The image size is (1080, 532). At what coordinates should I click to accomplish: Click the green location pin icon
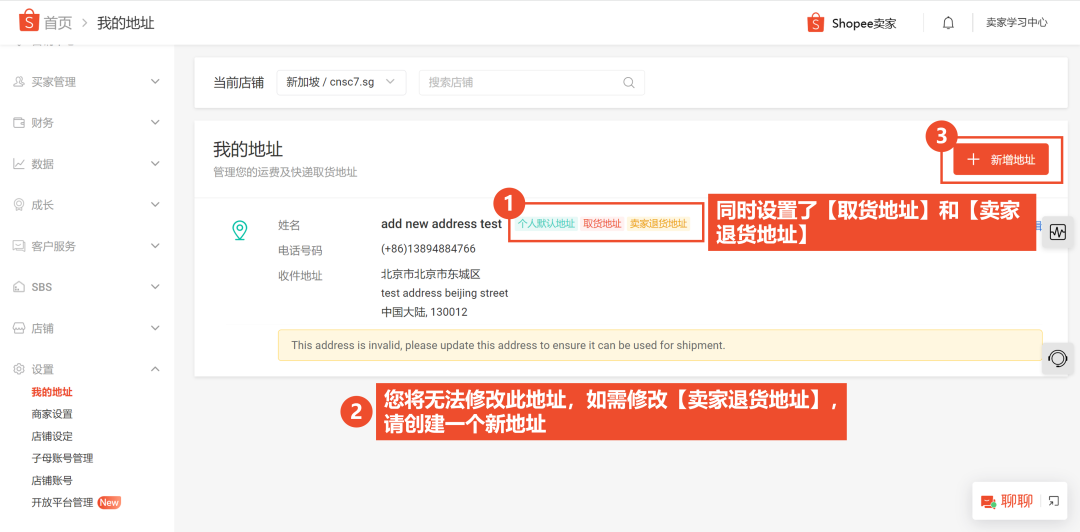tap(240, 231)
